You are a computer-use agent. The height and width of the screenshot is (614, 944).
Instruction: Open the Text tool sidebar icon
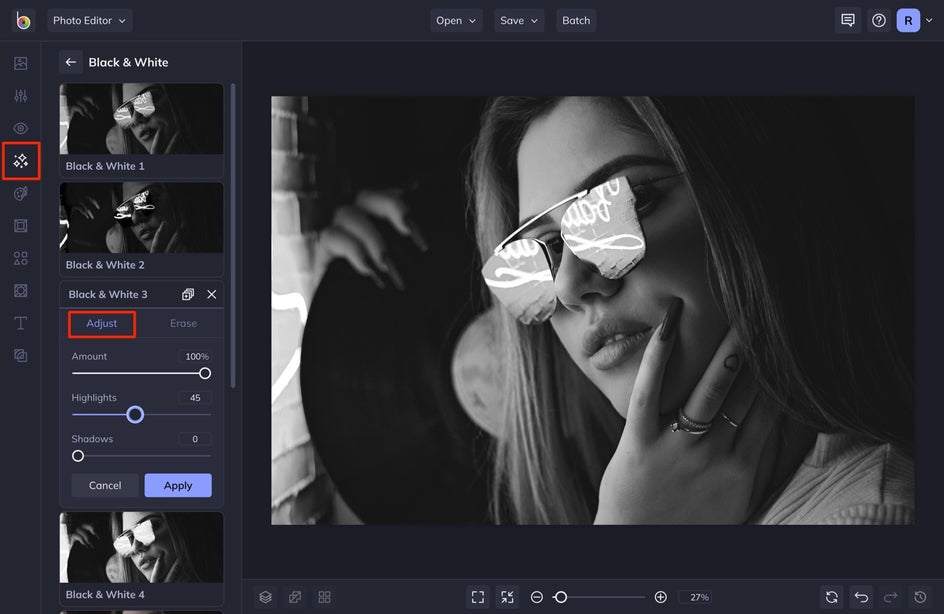click(20, 323)
